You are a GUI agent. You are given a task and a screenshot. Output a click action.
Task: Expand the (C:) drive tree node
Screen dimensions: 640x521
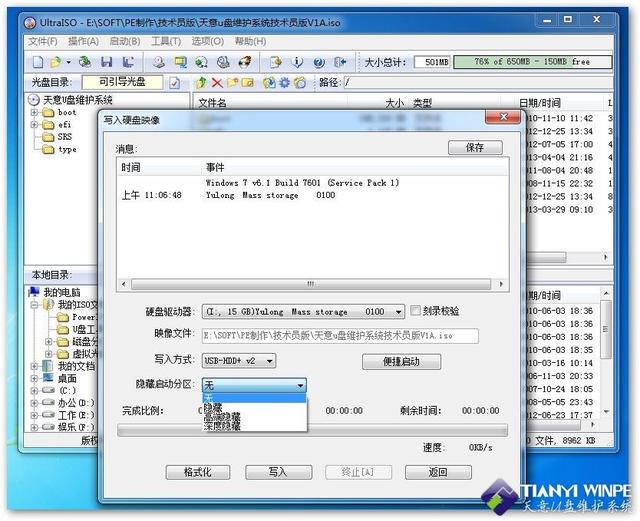point(35,391)
